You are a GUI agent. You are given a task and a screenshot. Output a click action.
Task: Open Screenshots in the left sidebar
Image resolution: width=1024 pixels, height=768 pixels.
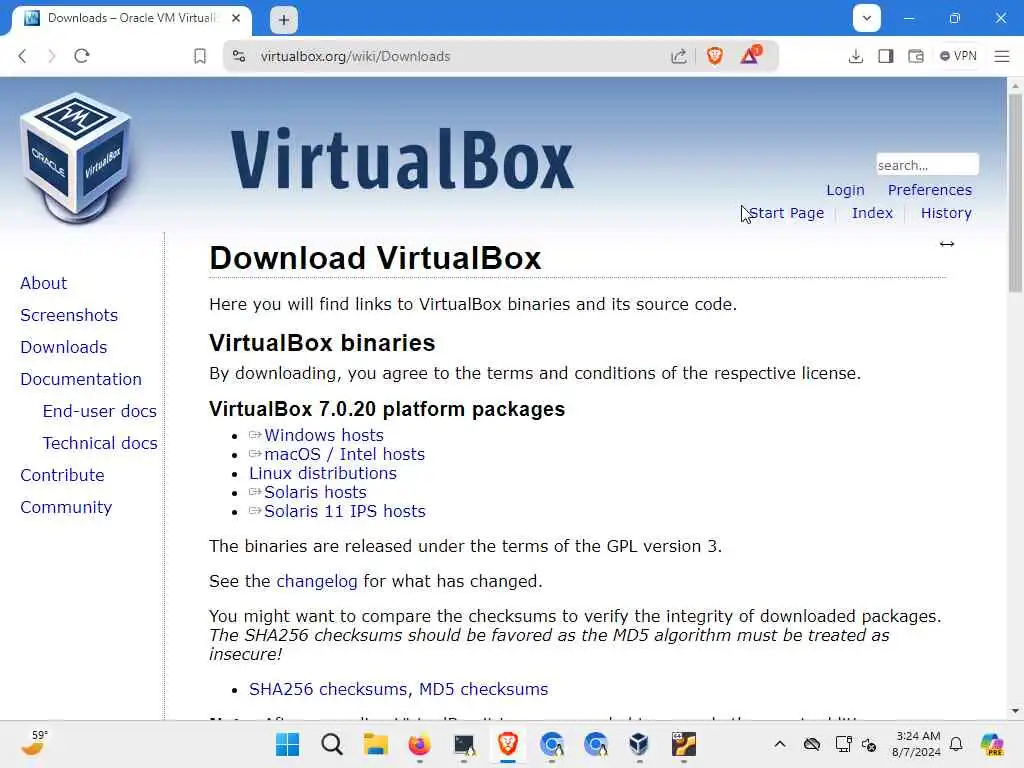[69, 315]
